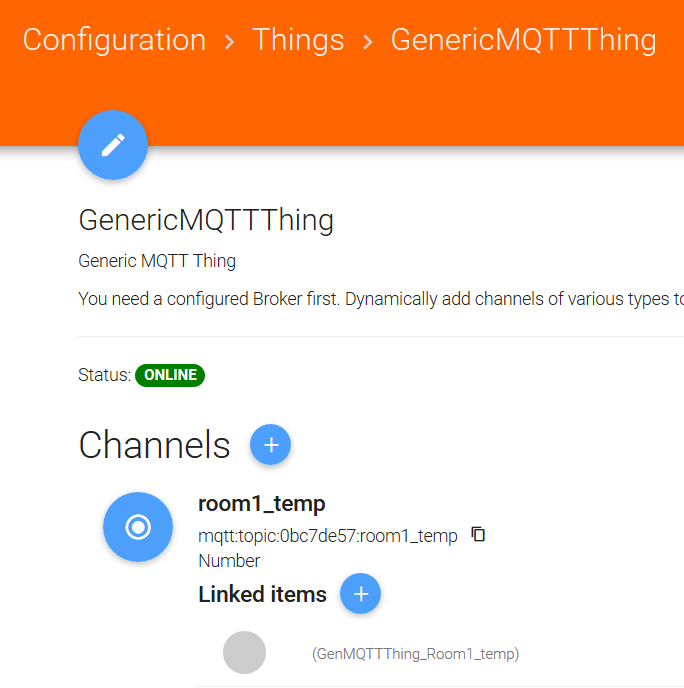Select the mqtt:topic channel UID text
This screenshot has height=688, width=684.
(328, 536)
